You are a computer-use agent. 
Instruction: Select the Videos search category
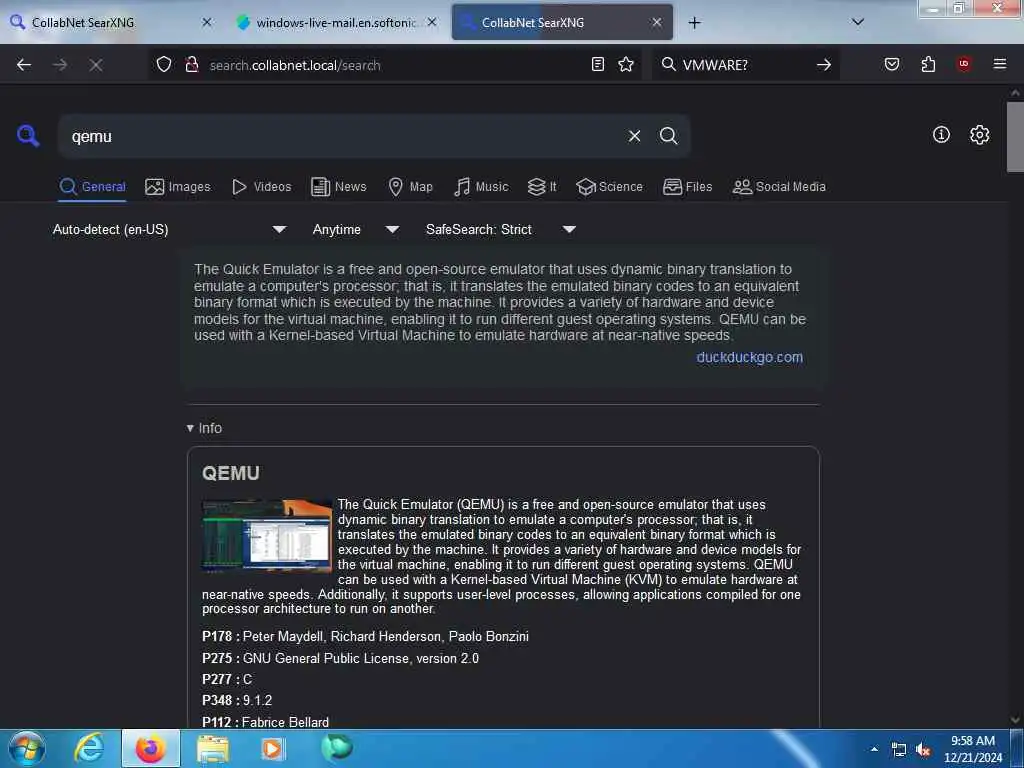pyautogui.click(x=261, y=187)
